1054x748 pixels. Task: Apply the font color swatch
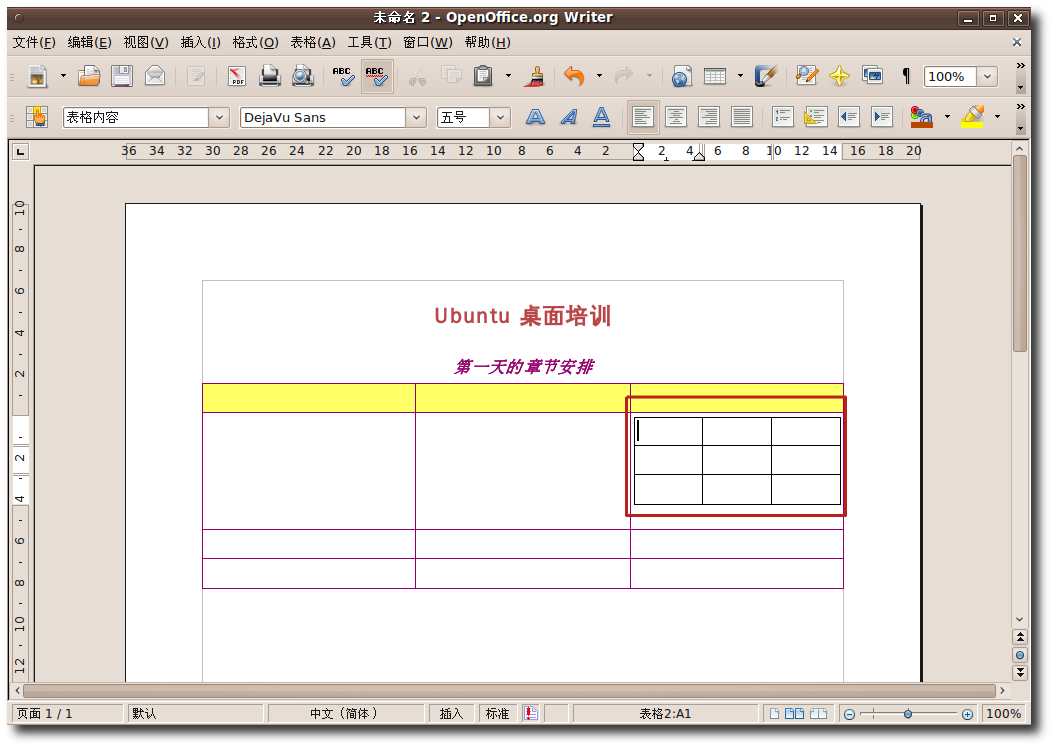(x=922, y=117)
